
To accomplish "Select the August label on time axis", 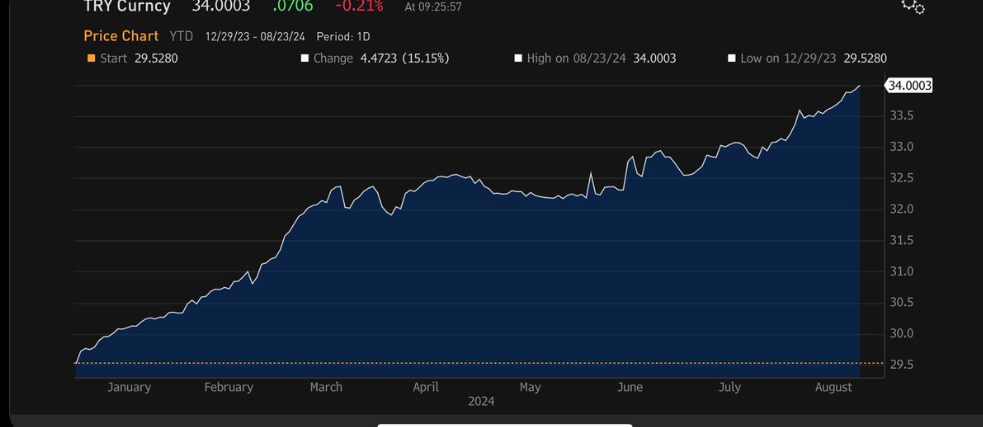I will [833, 387].
